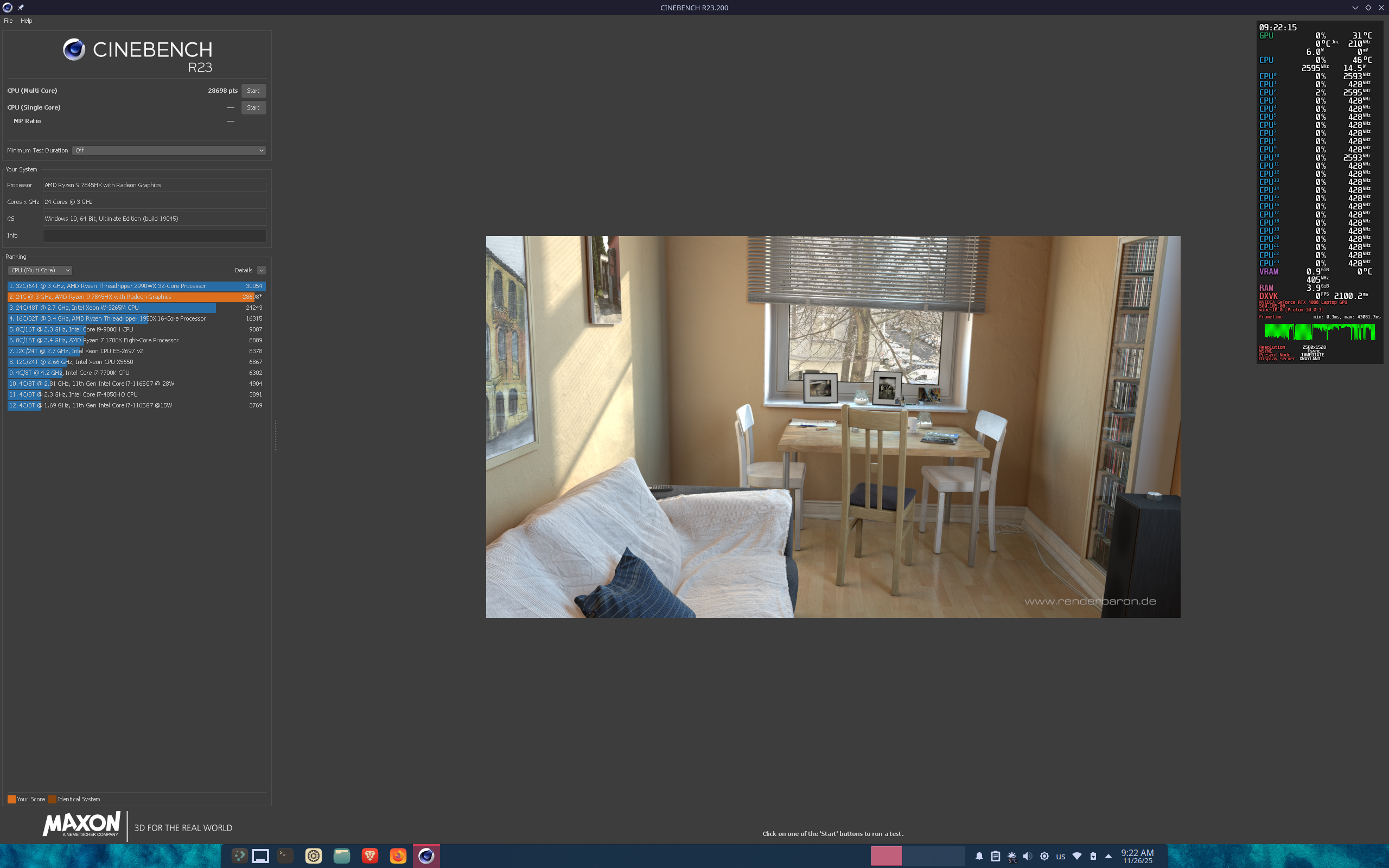Click the Your Score orange legend swatch
The image size is (1389, 868).
coord(11,799)
